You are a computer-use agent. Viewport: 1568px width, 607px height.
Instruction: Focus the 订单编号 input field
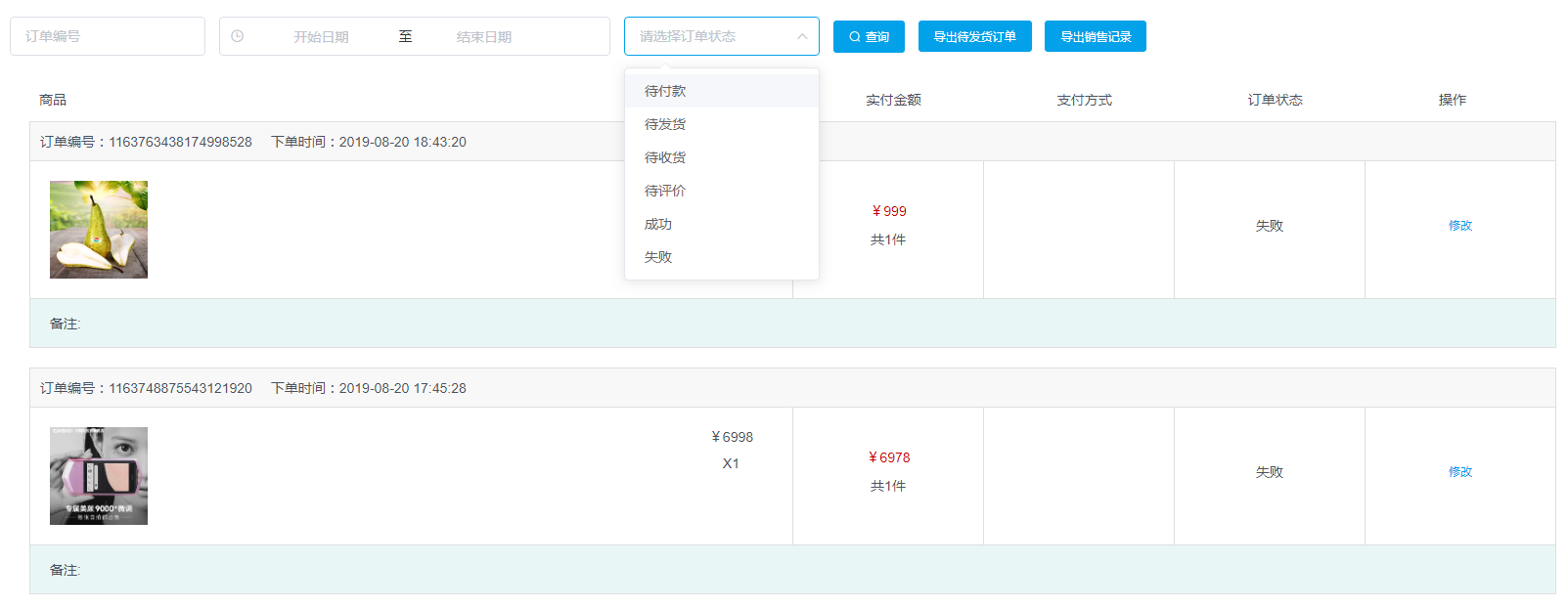[x=108, y=36]
